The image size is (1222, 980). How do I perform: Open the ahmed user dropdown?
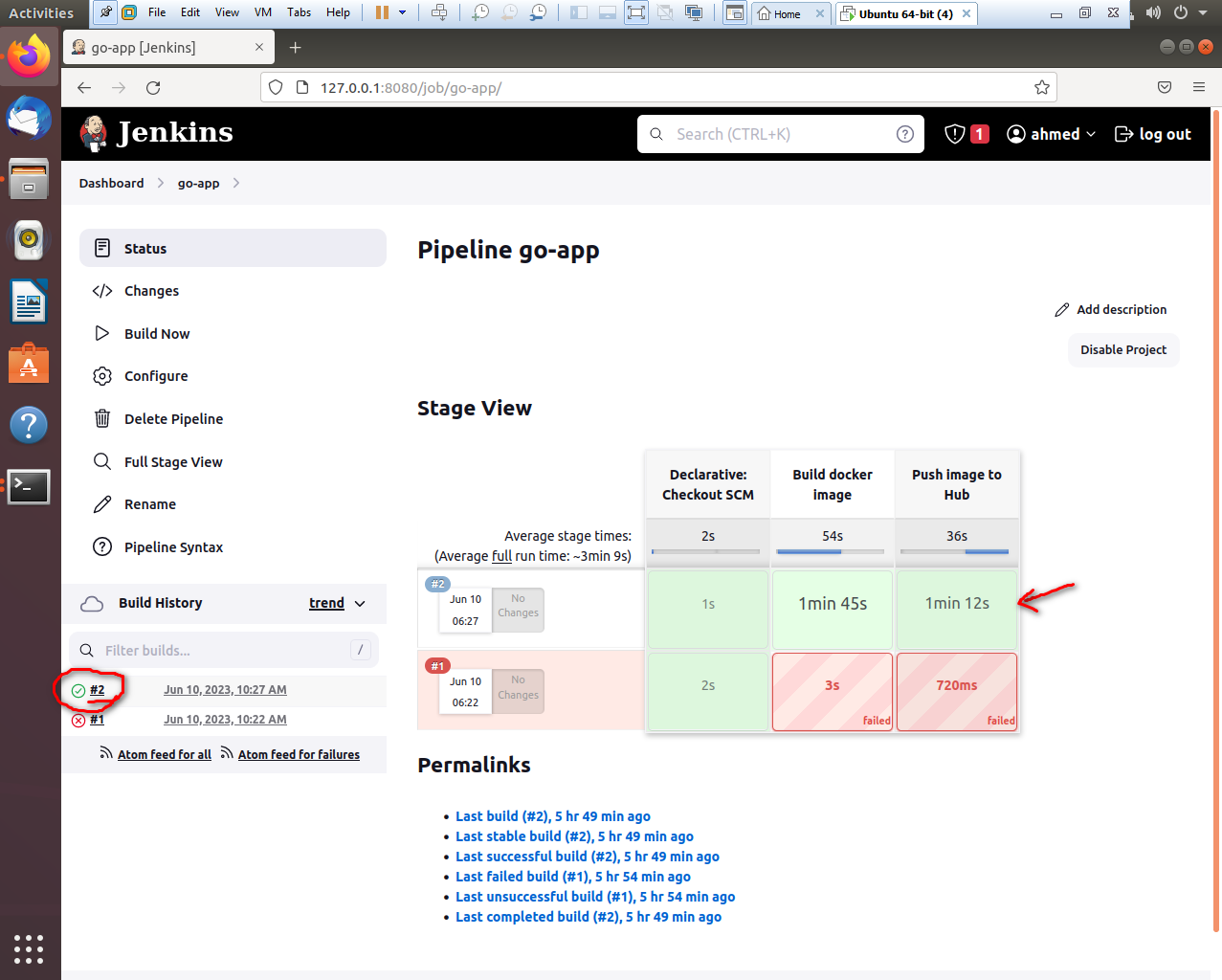(x=1051, y=134)
